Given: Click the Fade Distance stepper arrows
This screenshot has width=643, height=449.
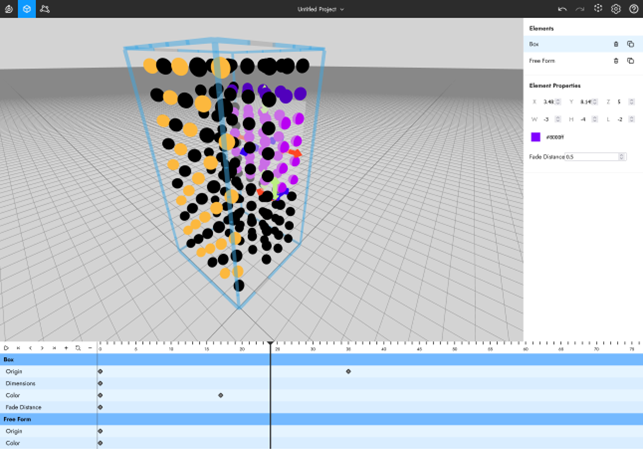Looking at the screenshot, I should click(x=622, y=157).
